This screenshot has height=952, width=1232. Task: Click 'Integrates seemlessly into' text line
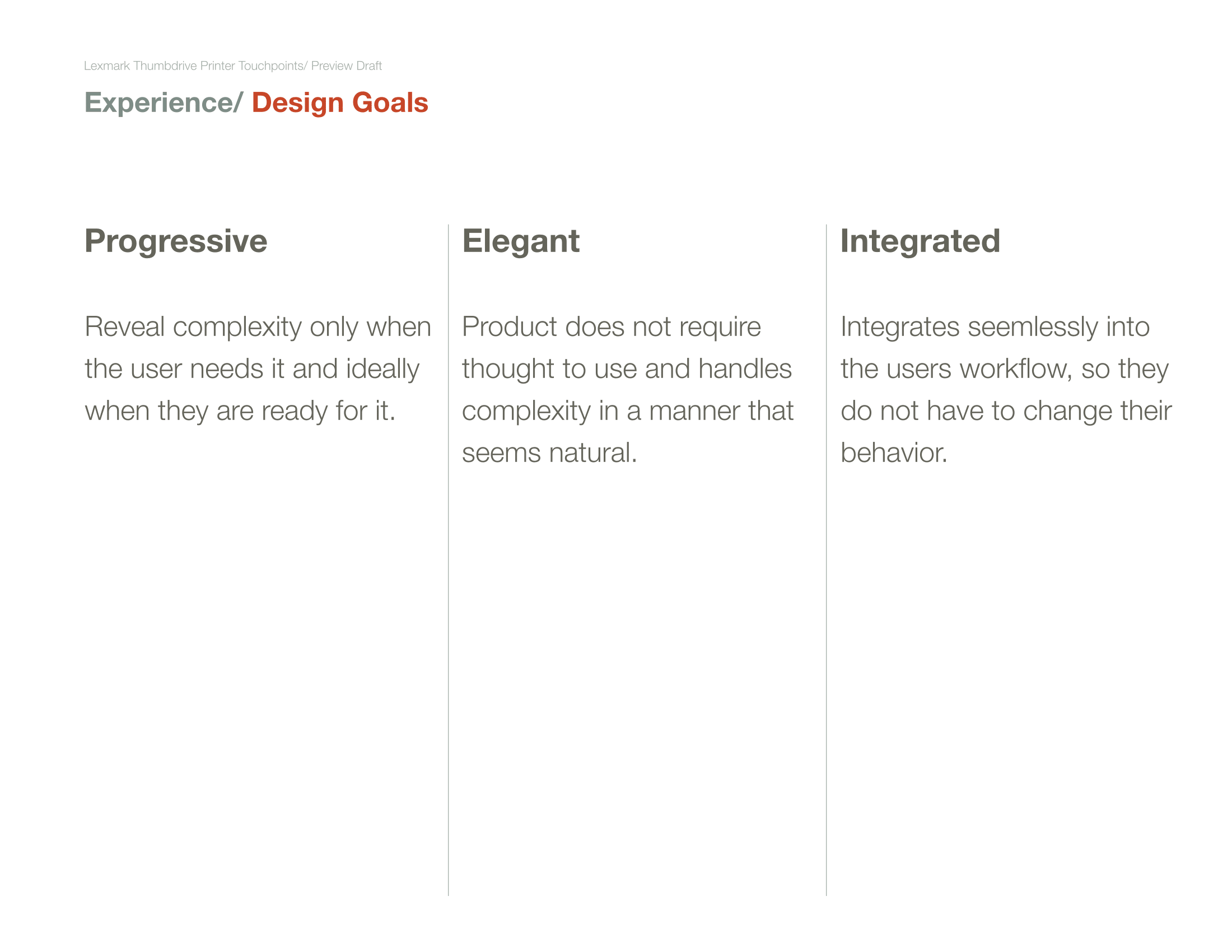995,328
